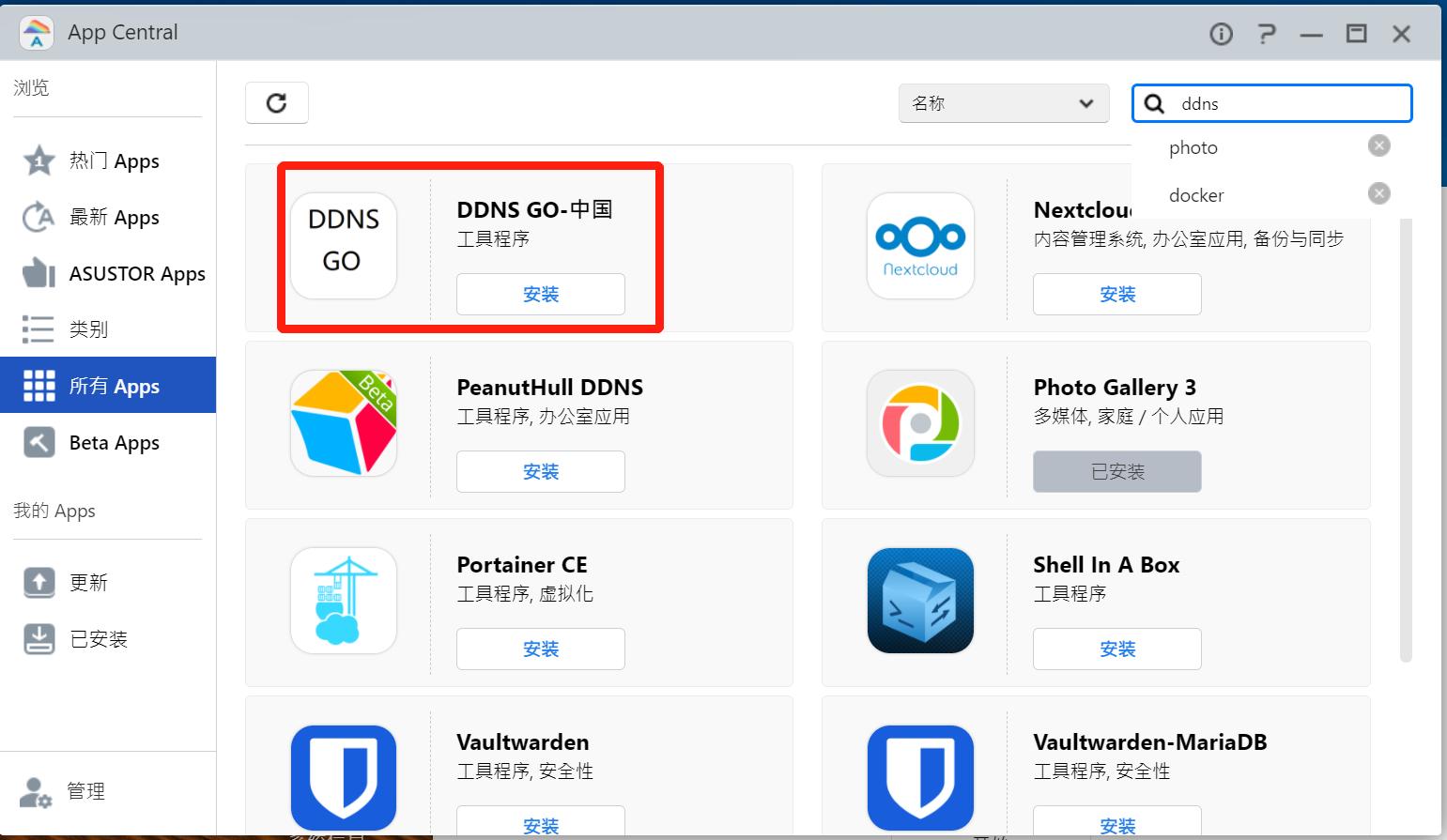Open 更新 updates page
1447x840 pixels.
(108, 583)
